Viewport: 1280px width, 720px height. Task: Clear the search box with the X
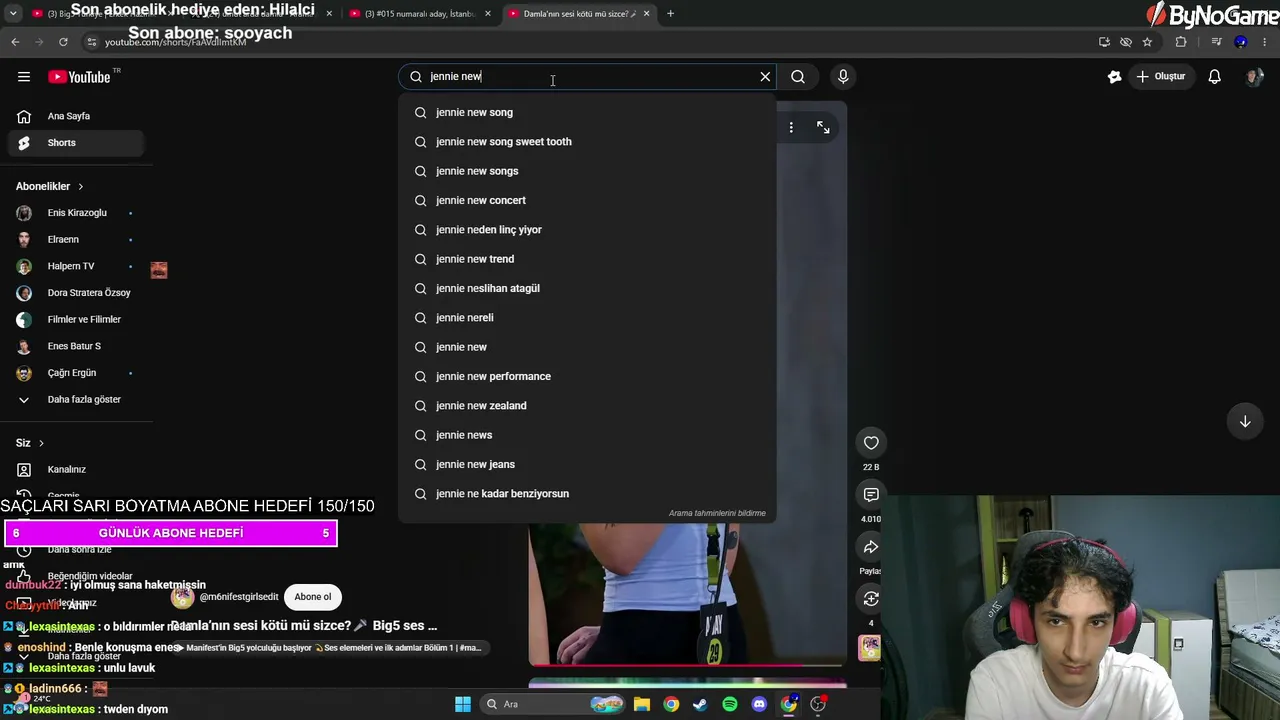click(x=765, y=77)
